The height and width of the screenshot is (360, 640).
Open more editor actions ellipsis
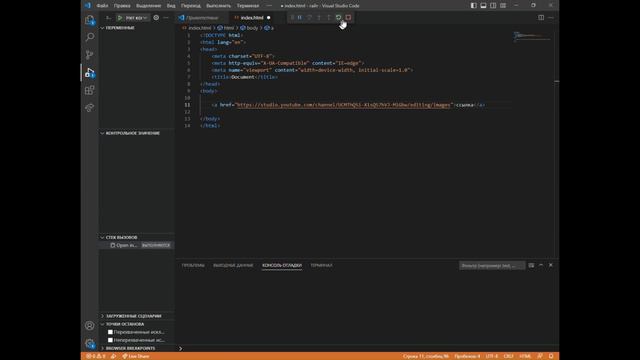pos(551,18)
